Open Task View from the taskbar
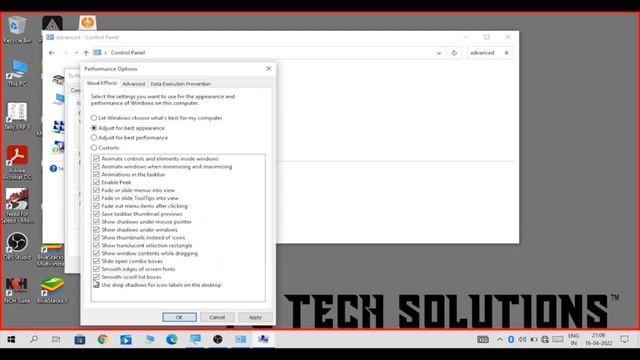The image size is (640, 360). 56,339
